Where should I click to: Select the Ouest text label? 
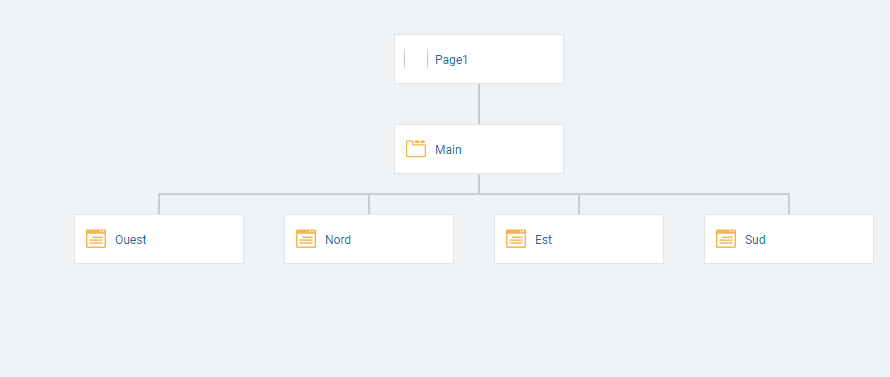coord(131,240)
